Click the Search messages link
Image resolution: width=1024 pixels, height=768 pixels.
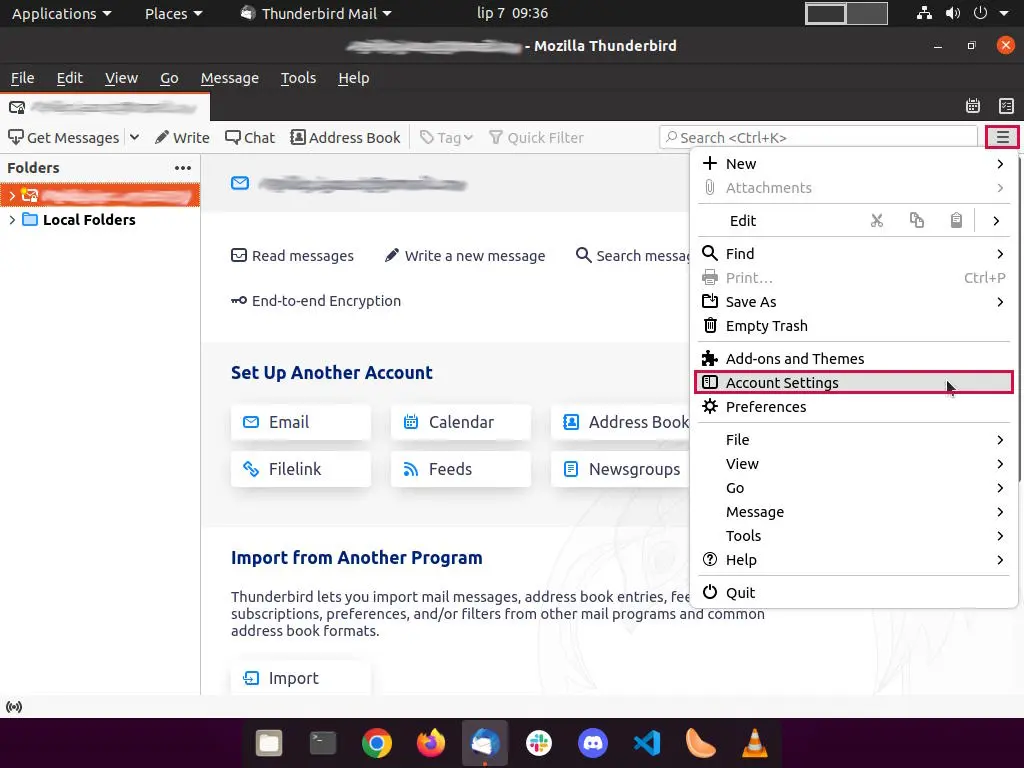tap(632, 256)
